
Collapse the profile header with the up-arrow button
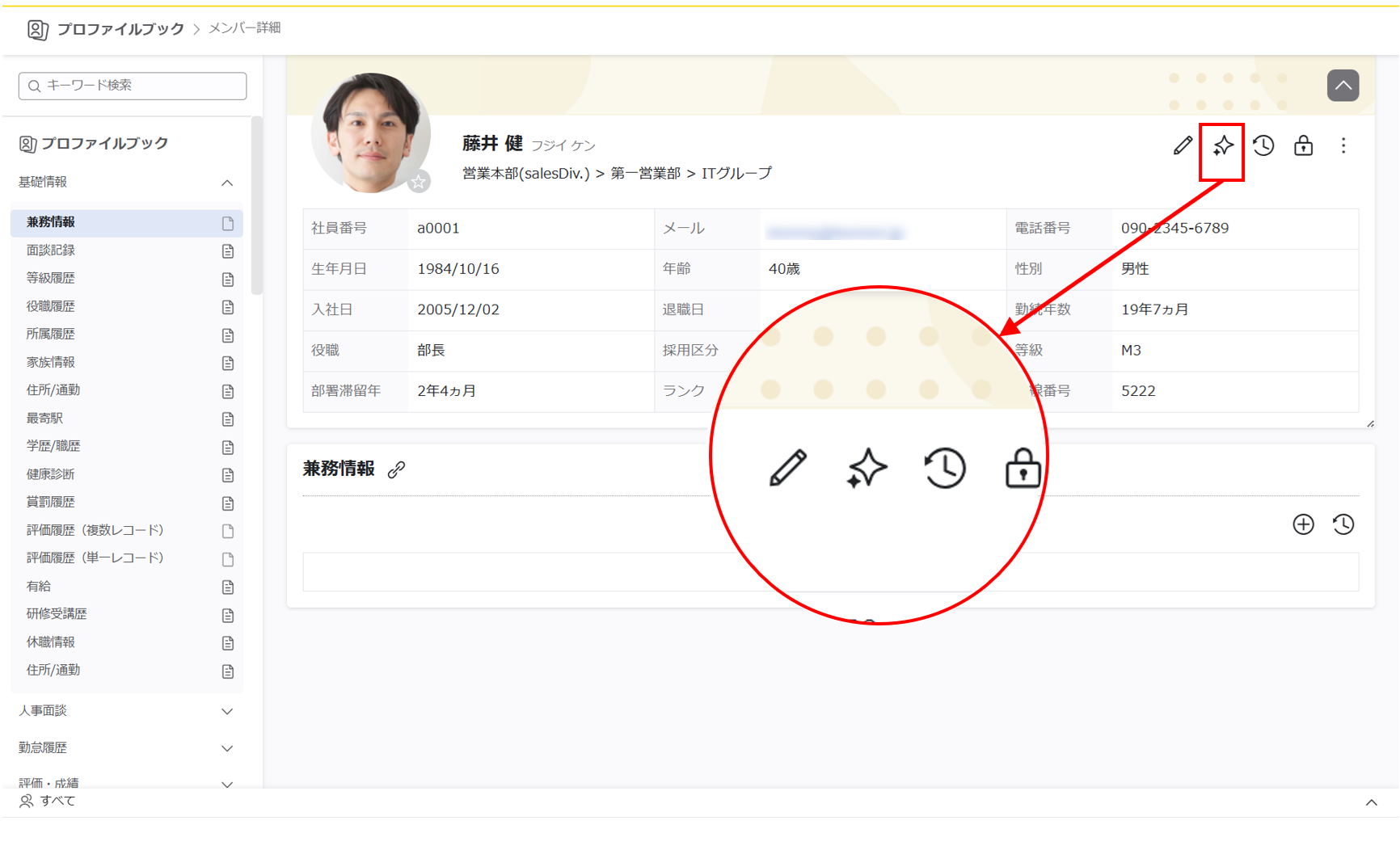(x=1343, y=86)
